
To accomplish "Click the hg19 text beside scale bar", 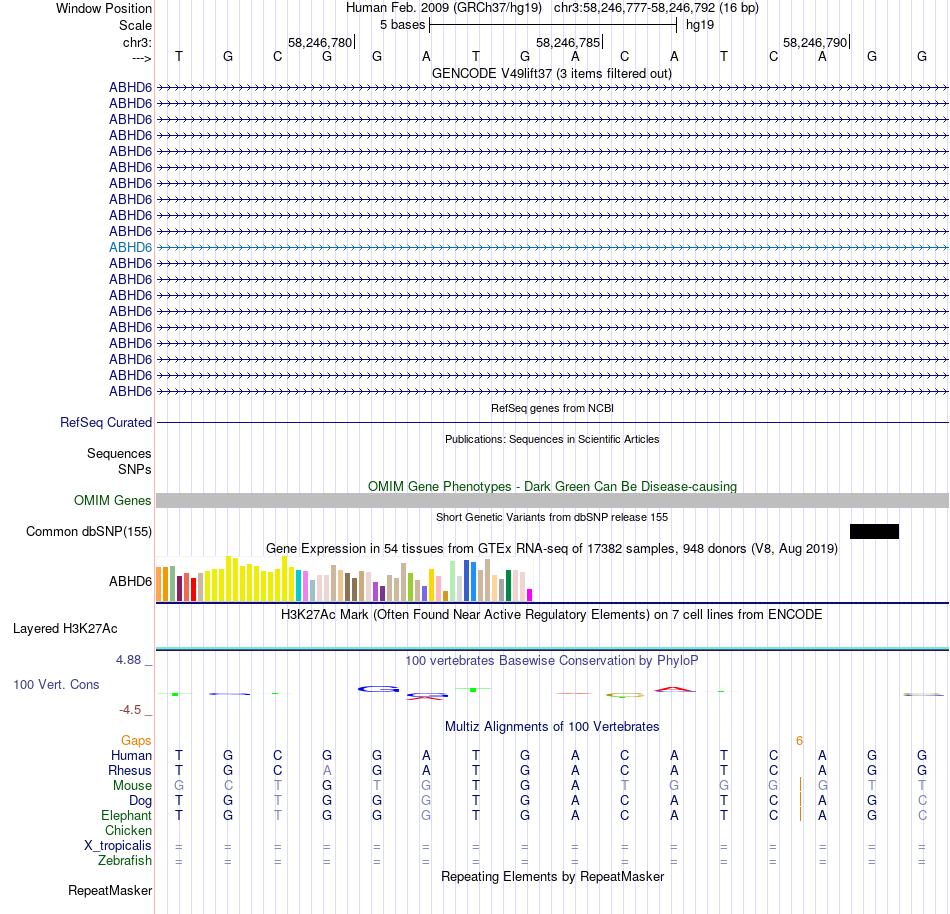I will coord(700,25).
